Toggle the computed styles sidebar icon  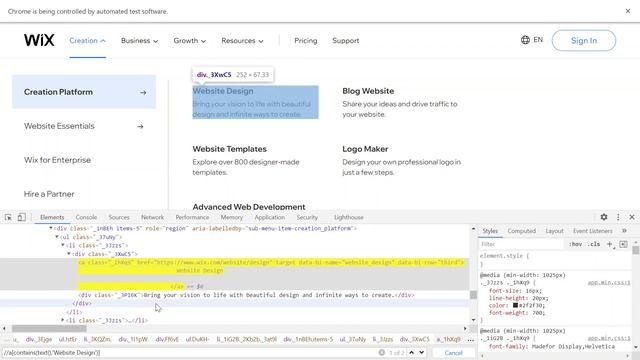tap(623, 244)
